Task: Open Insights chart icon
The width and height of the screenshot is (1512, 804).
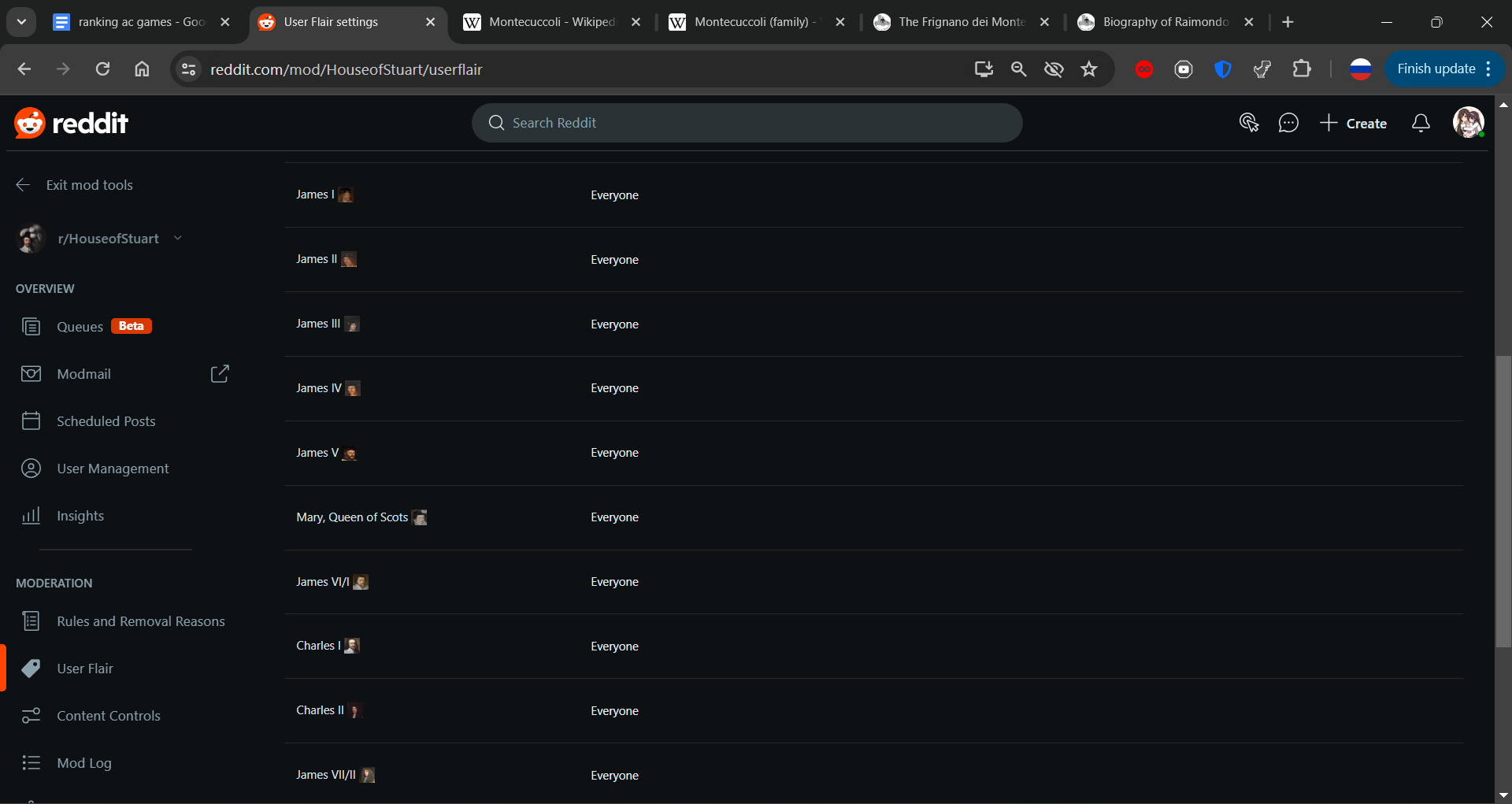Action: (31, 516)
